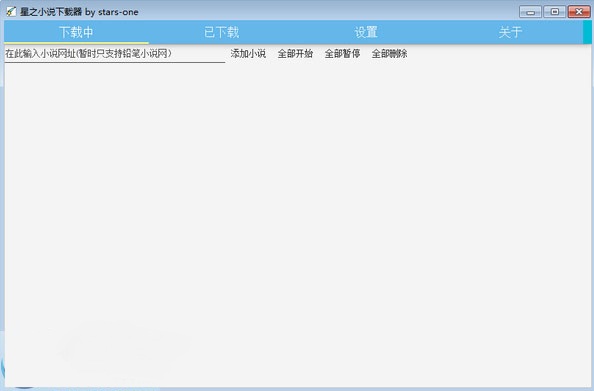Click the app icon in title bar
The width and height of the screenshot is (594, 391).
pyautogui.click(x=11, y=12)
